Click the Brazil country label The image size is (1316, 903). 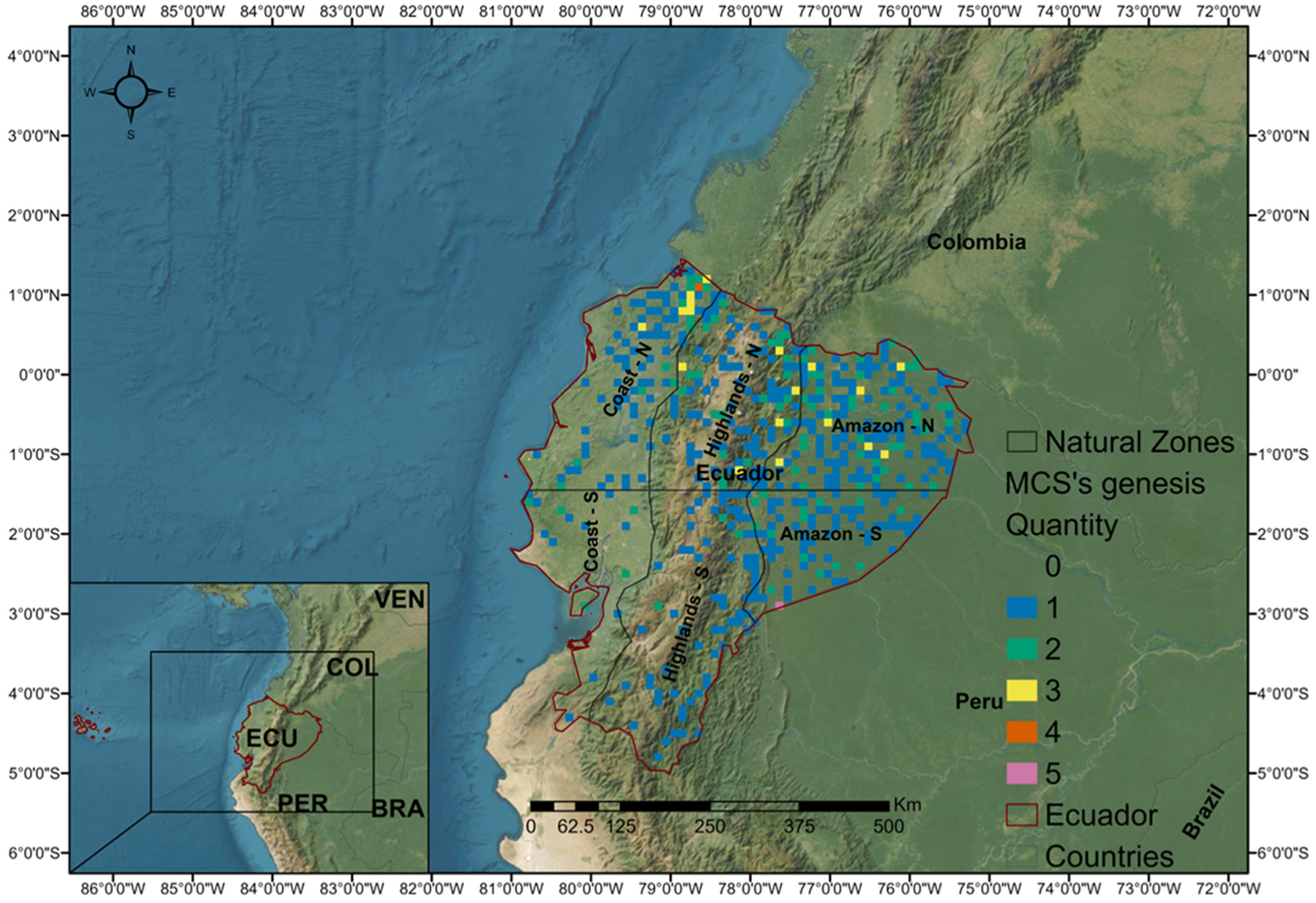pos(1203,812)
